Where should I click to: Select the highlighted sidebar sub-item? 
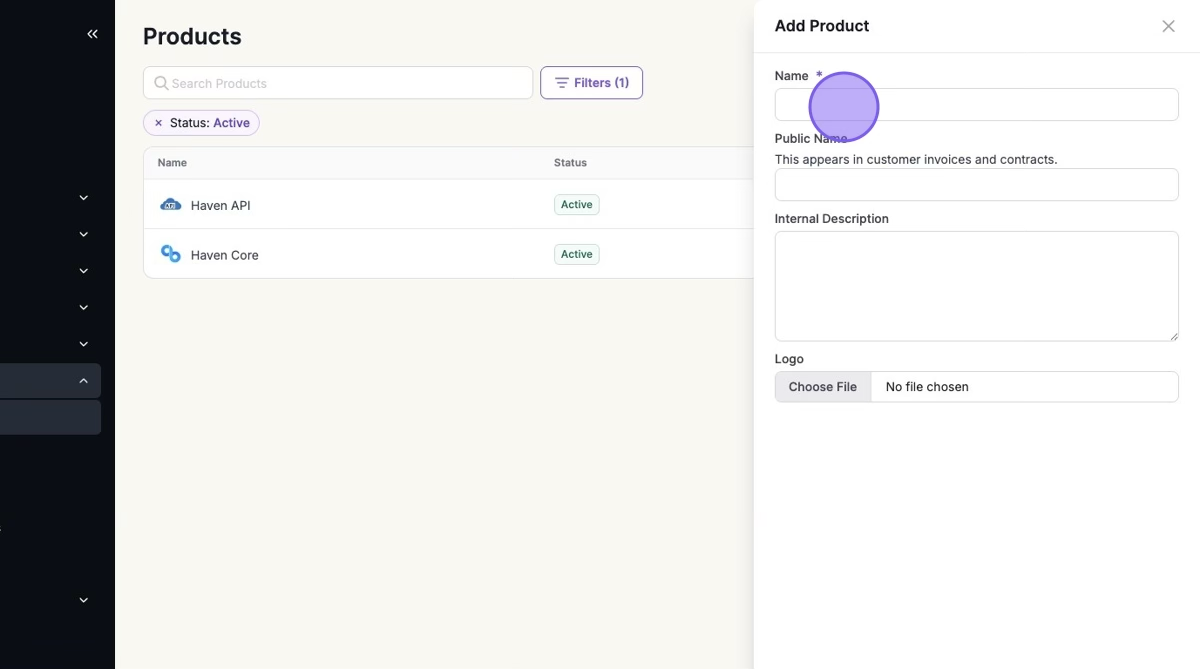pos(50,418)
